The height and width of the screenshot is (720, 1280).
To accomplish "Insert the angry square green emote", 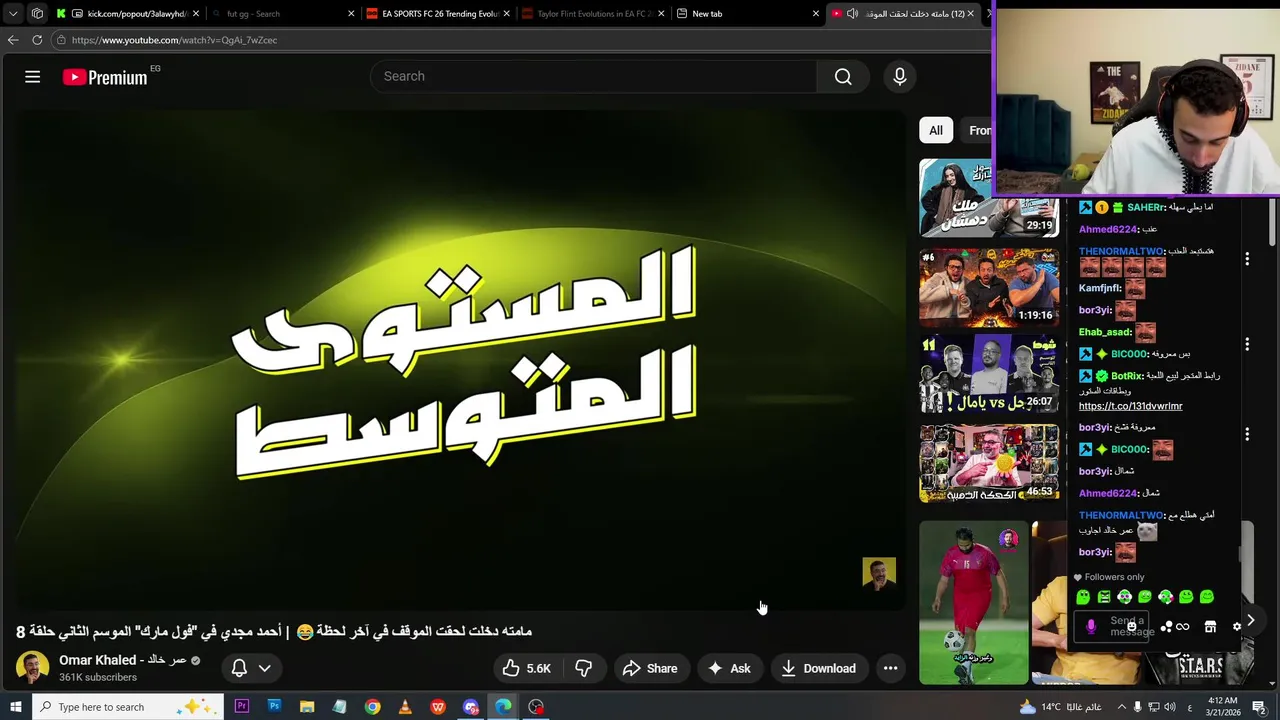I will (1104, 597).
